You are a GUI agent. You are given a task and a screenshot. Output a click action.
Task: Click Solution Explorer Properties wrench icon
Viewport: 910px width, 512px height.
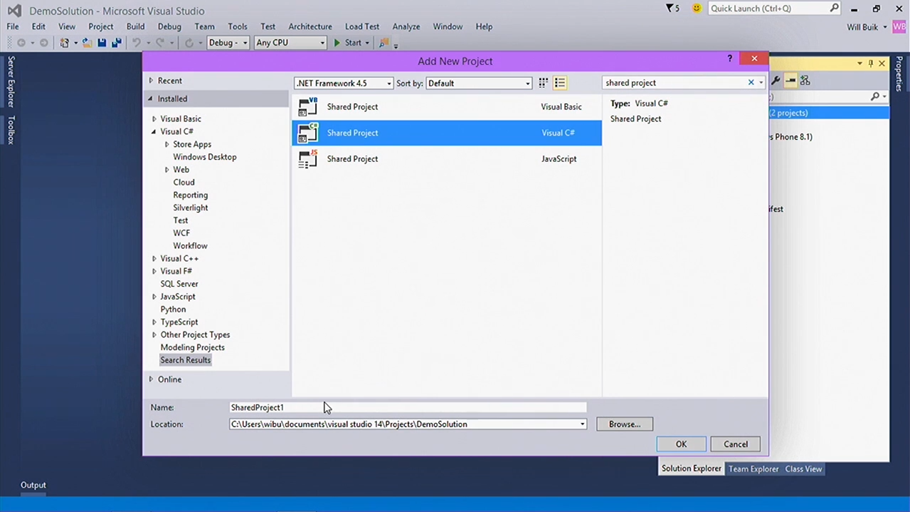pyautogui.click(x=776, y=81)
